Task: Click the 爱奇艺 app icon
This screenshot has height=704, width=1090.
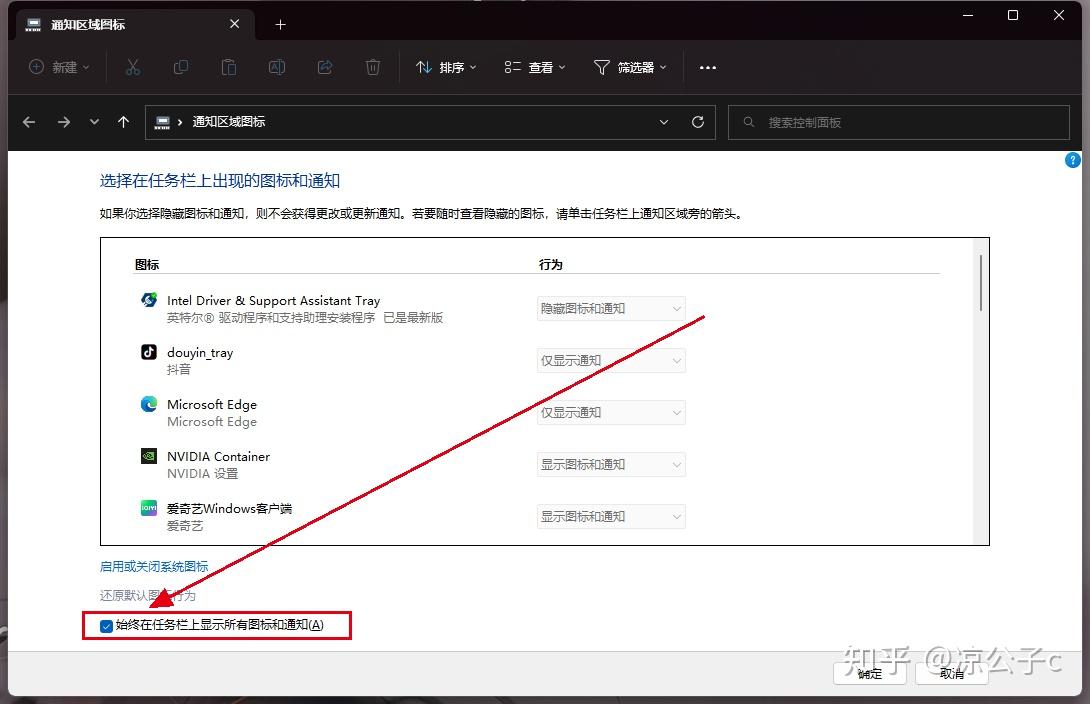Action: (149, 508)
